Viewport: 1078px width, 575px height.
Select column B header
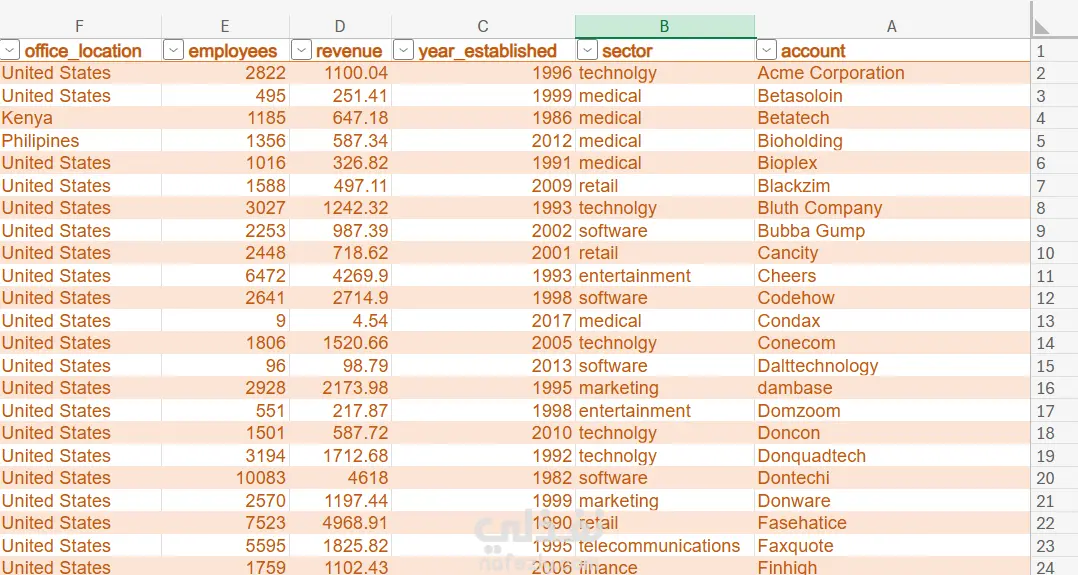[x=664, y=27]
